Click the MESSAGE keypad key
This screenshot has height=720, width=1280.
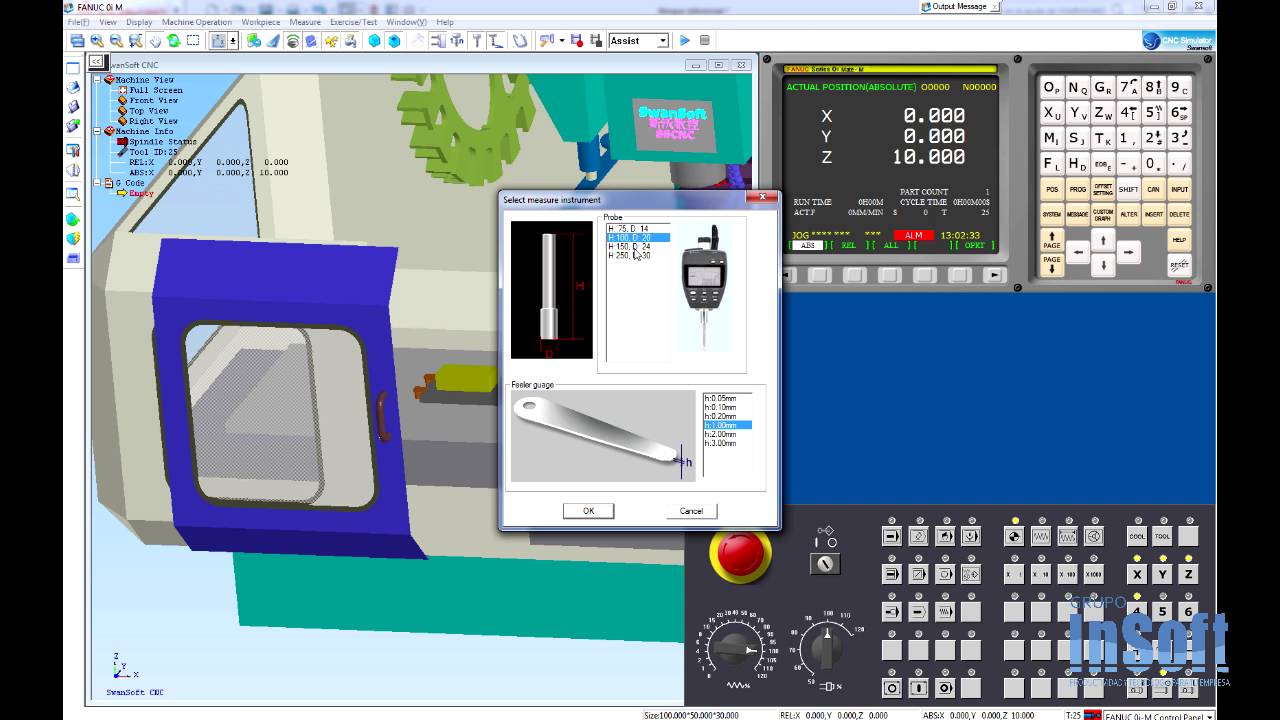tap(1077, 214)
